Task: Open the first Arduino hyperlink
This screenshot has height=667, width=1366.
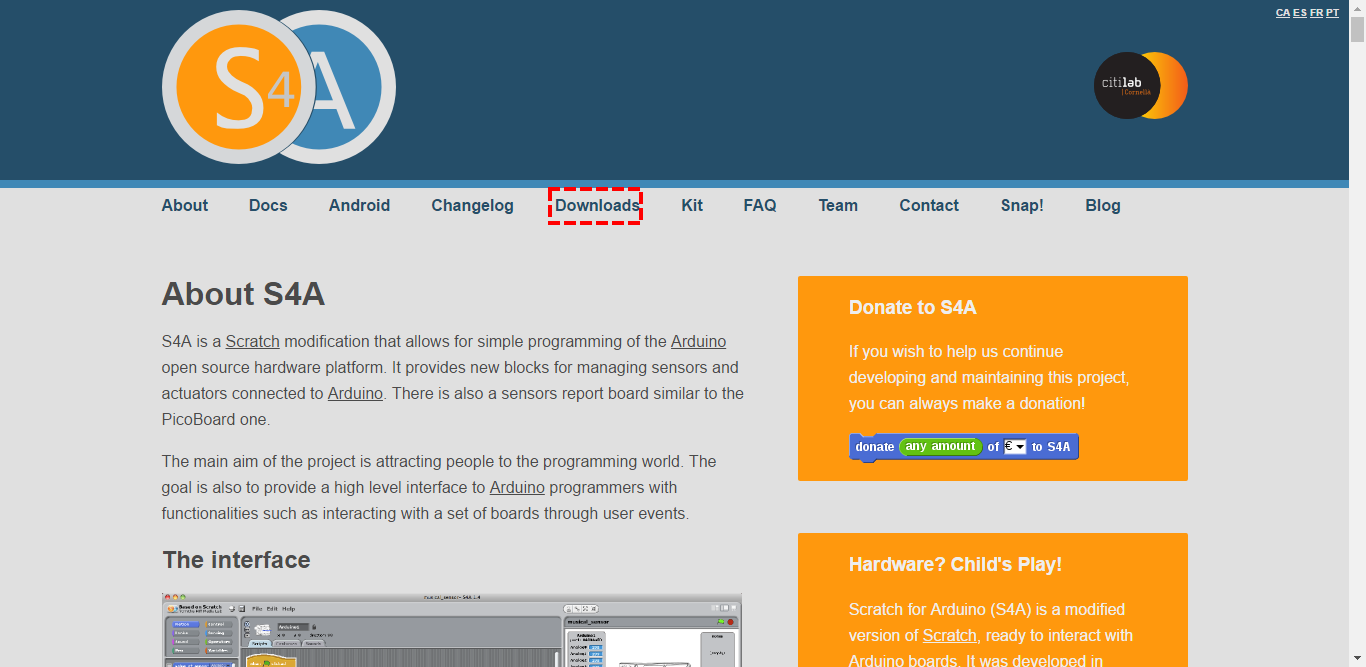Action: click(698, 341)
